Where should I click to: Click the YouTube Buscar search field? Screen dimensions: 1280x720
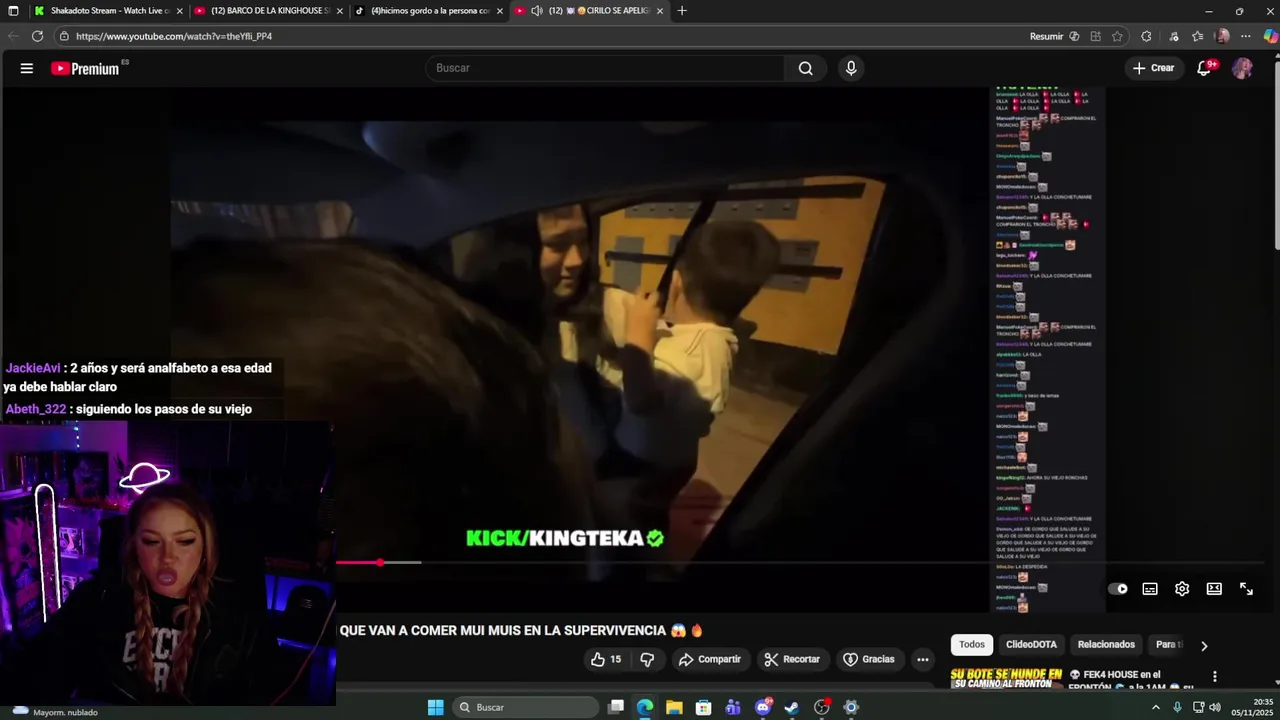point(605,68)
